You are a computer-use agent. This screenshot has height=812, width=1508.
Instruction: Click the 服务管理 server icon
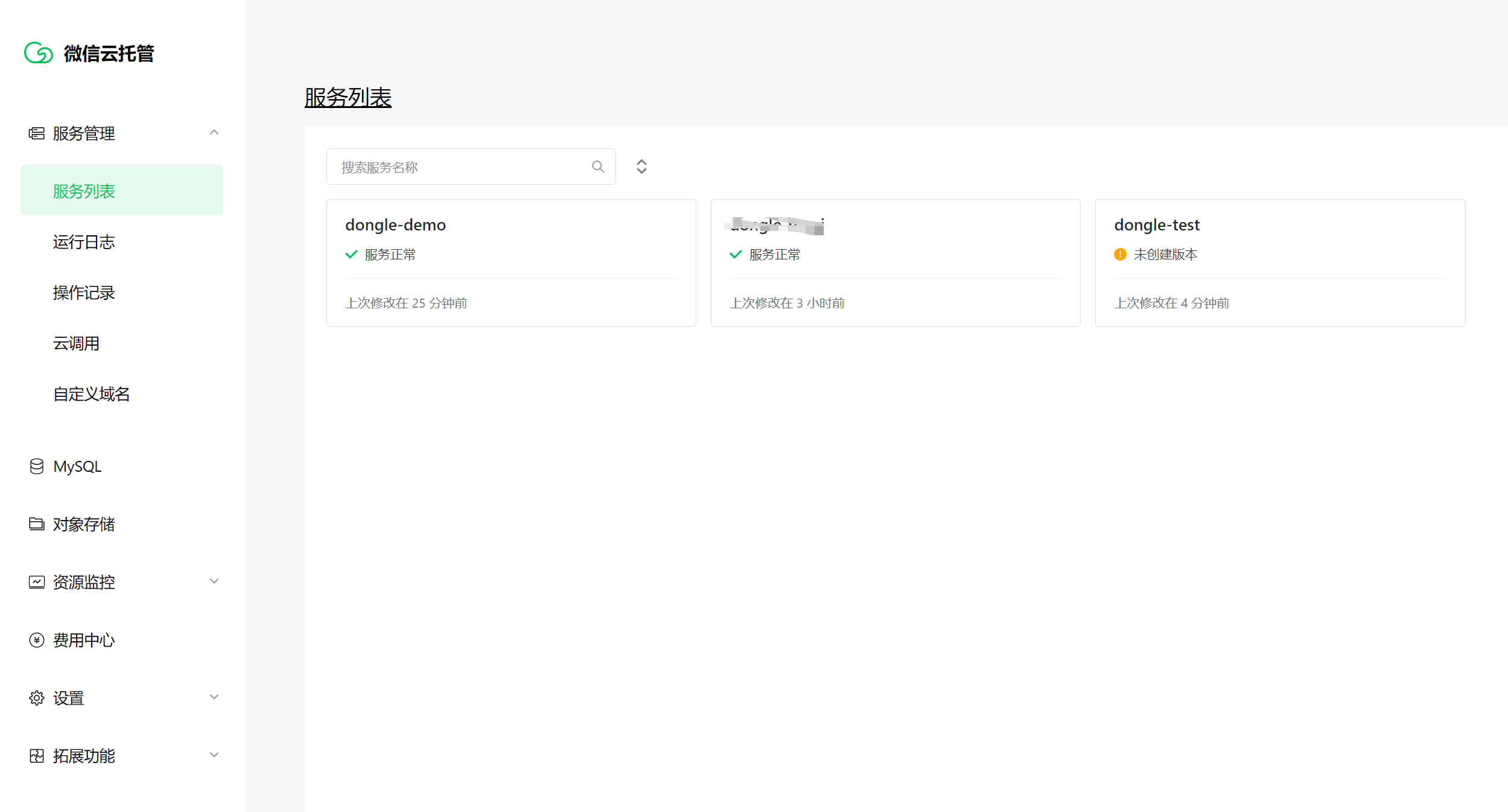point(37,133)
